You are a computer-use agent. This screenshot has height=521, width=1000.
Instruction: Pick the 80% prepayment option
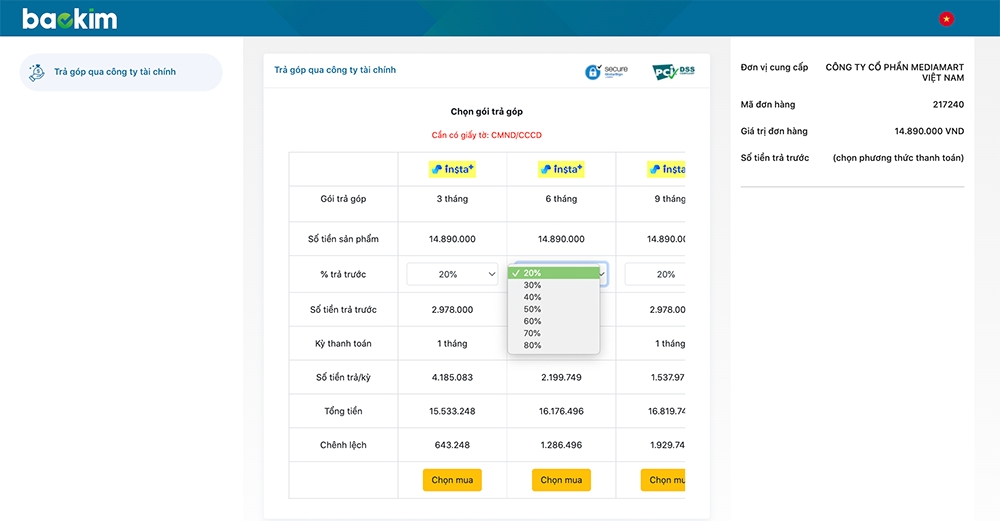pyautogui.click(x=533, y=345)
